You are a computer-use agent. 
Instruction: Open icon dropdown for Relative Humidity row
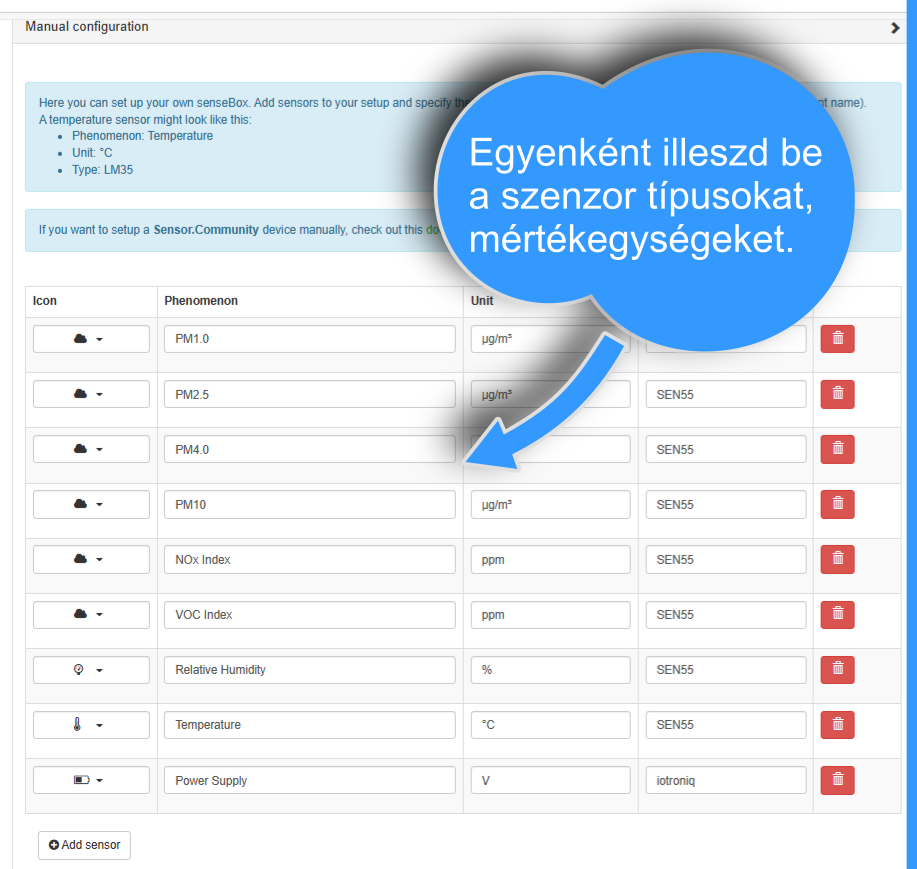pyautogui.click(x=91, y=670)
